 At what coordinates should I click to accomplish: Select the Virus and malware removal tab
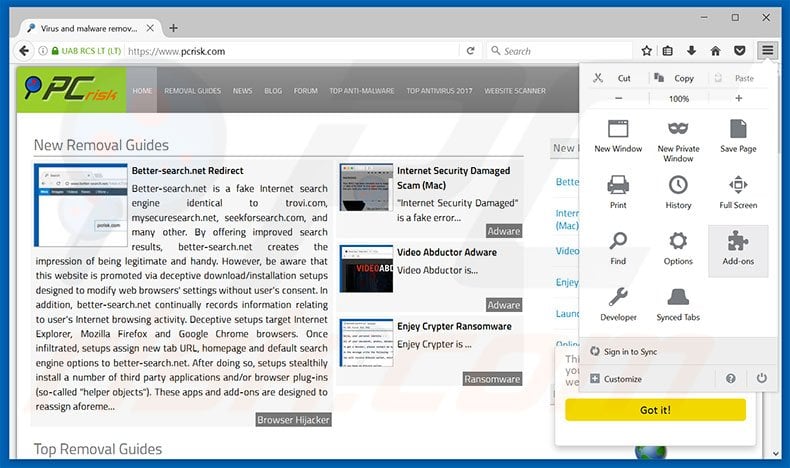91,28
